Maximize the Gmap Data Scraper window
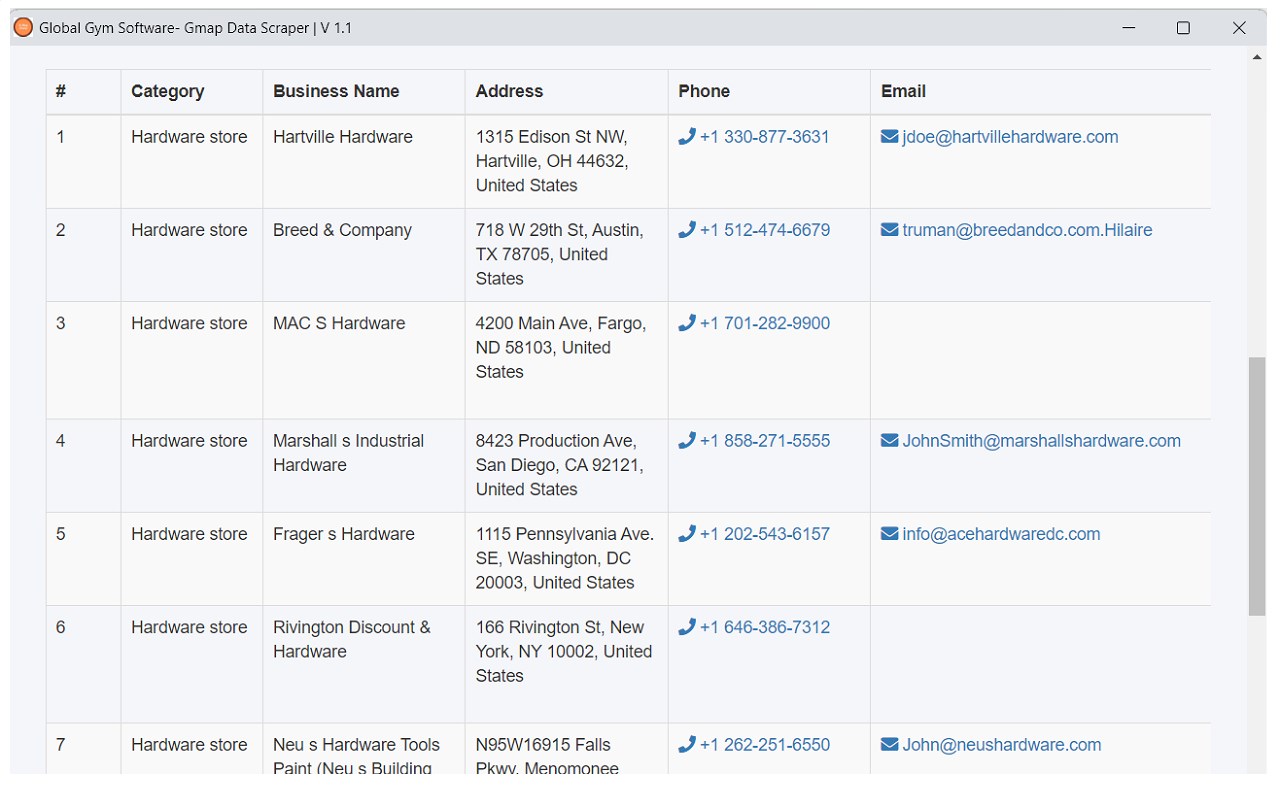 1183,28
